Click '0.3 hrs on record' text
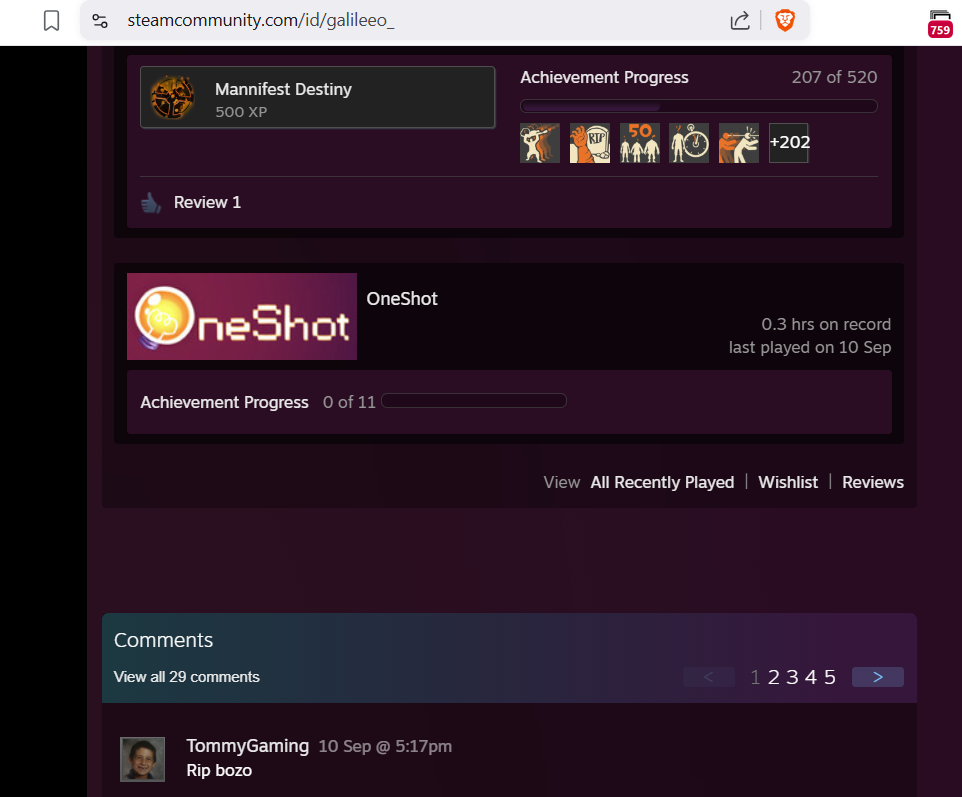962x797 pixels. pyautogui.click(x=826, y=325)
